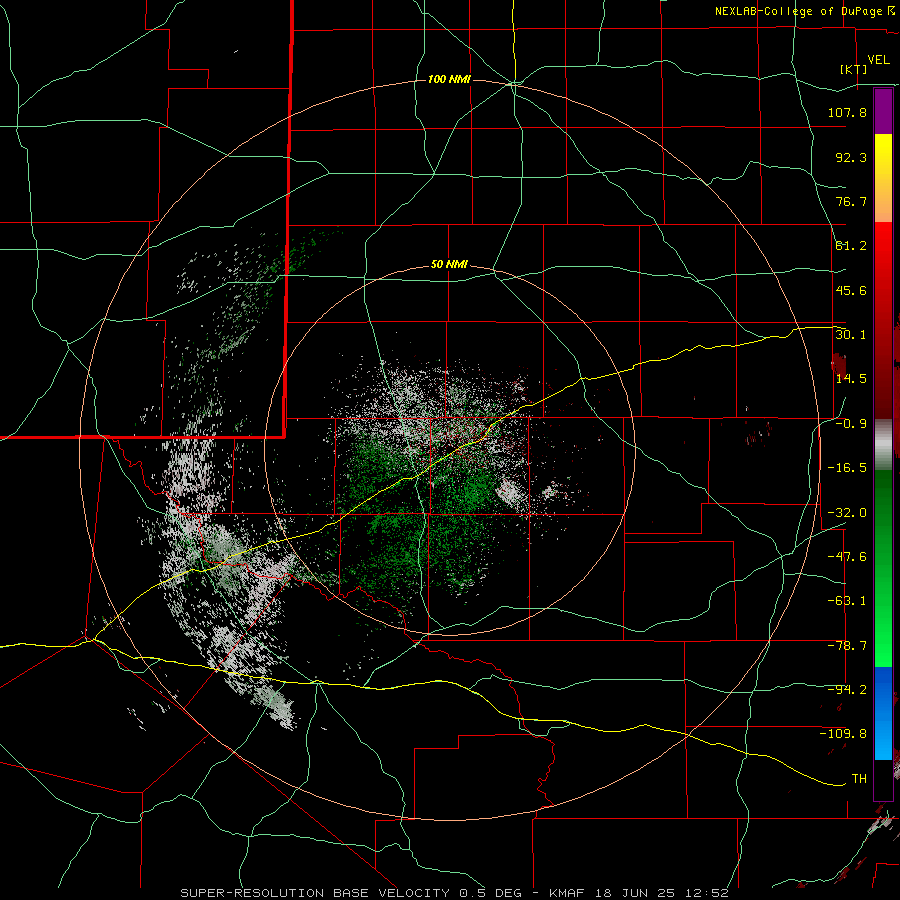Click the [KT] units label
The height and width of the screenshot is (900, 900).
click(854, 69)
